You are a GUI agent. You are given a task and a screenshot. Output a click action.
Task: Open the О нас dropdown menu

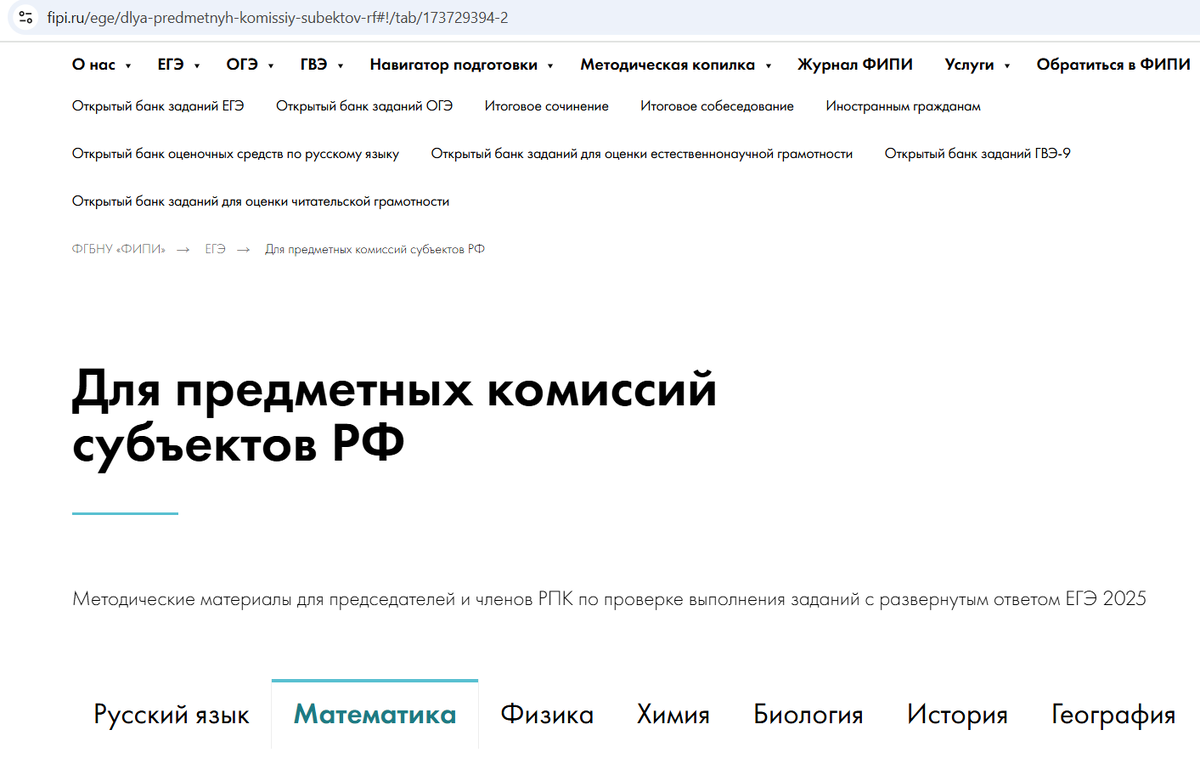95,64
